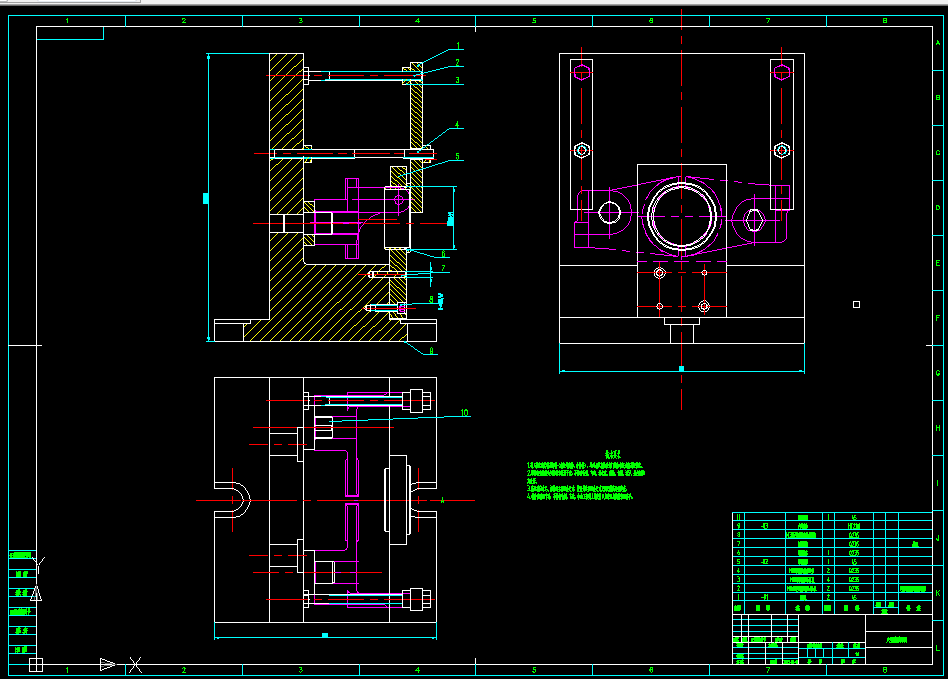Click the UCS Y-axis arrowhead triangle

tap(36, 594)
